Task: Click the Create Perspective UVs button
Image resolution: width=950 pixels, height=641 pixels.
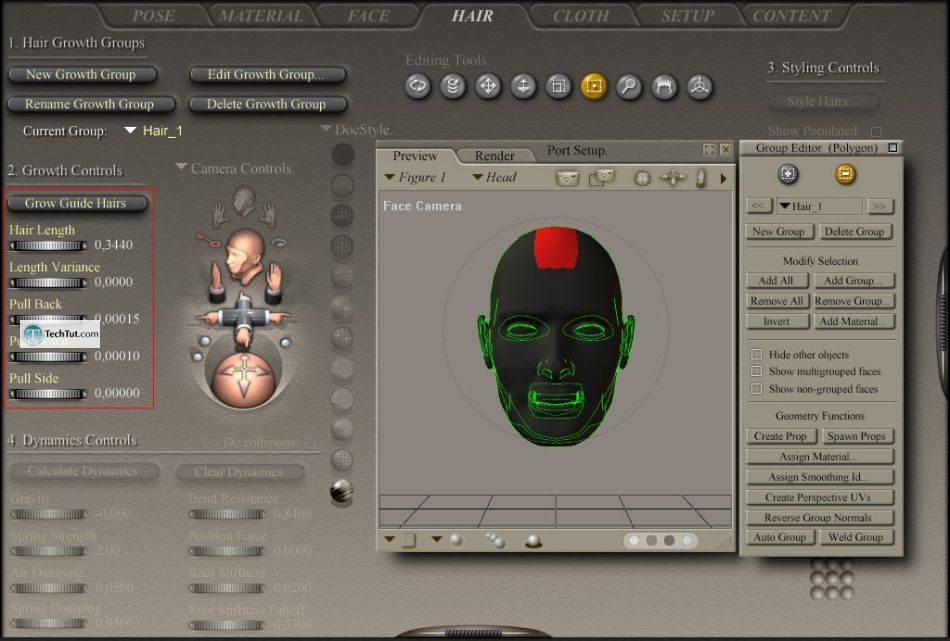Action: [820, 497]
